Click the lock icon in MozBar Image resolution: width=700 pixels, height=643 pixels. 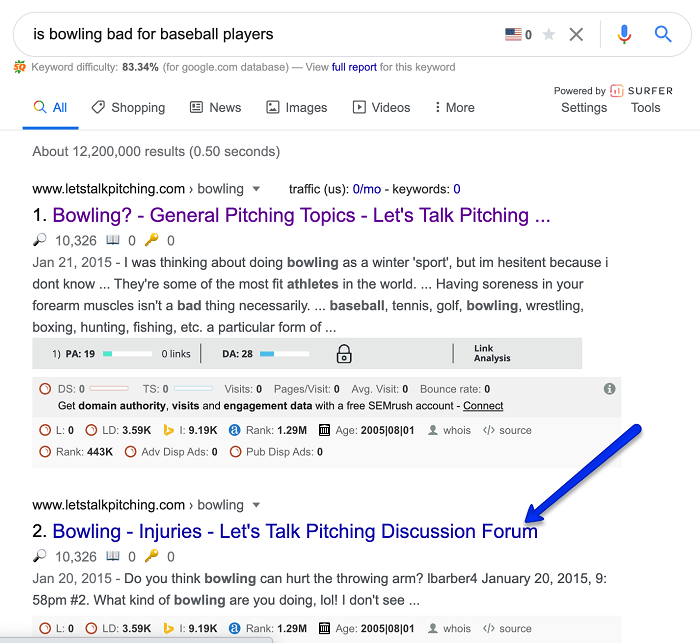(x=344, y=354)
